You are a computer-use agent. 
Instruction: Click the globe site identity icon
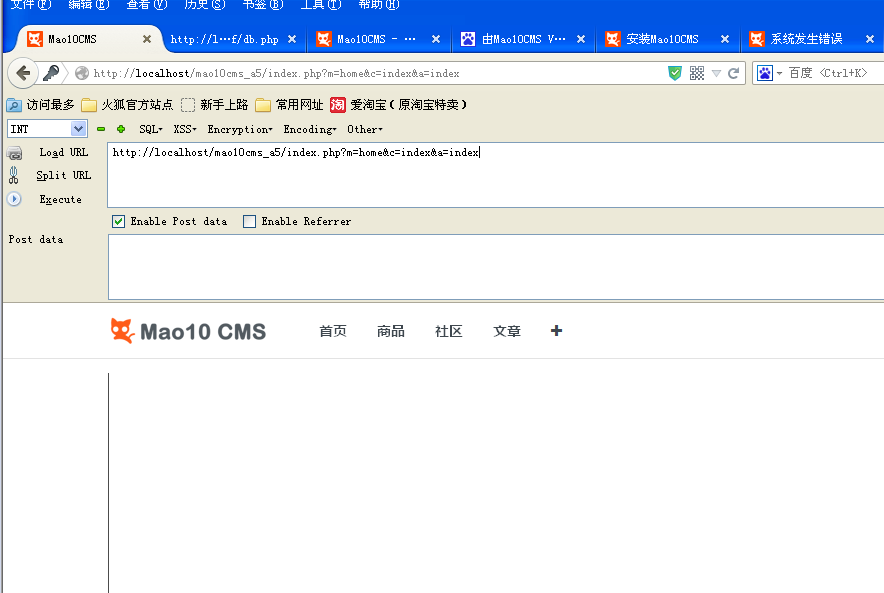pos(82,73)
